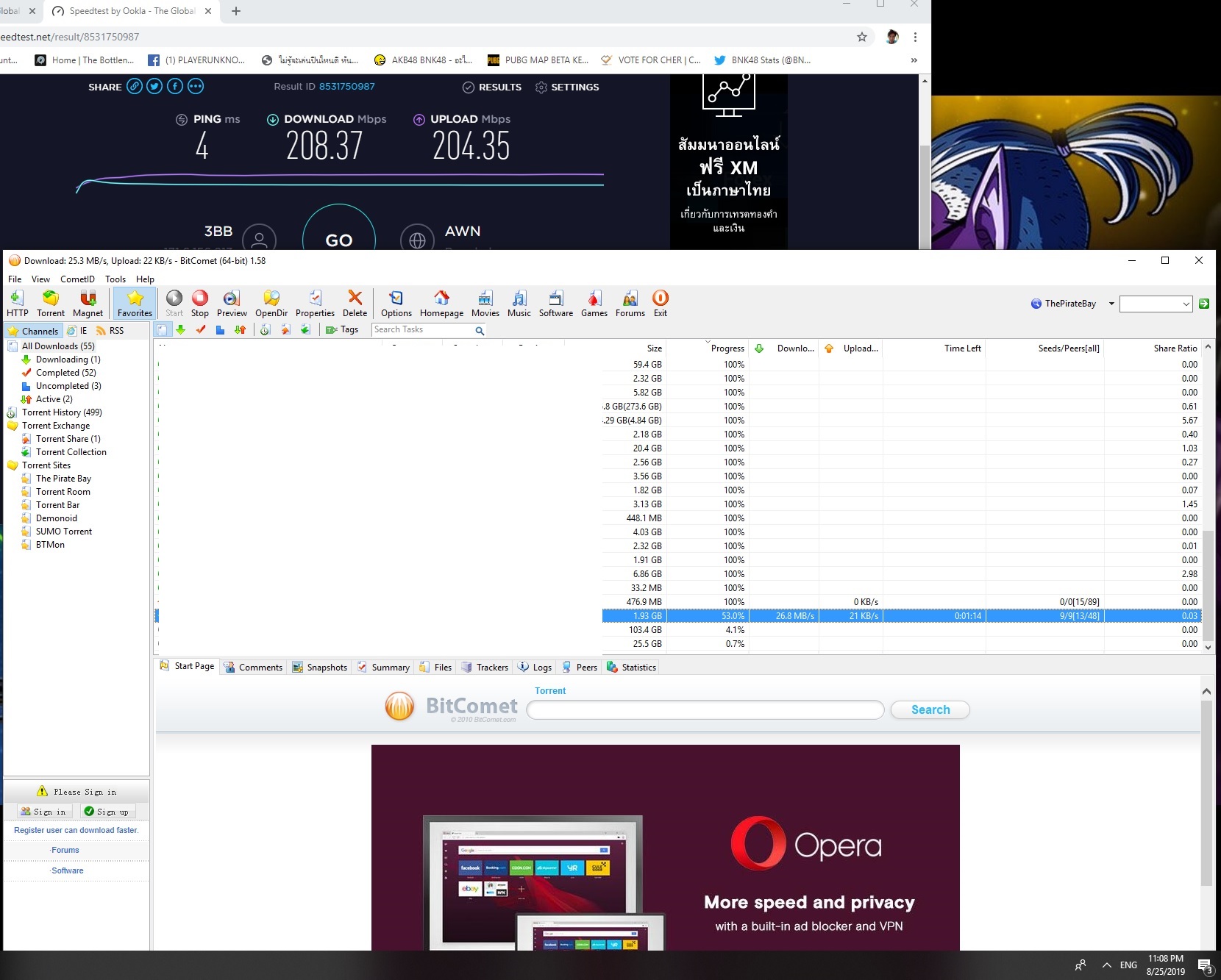Go to BitComet Homepage
The height and width of the screenshot is (980, 1221).
(441, 303)
